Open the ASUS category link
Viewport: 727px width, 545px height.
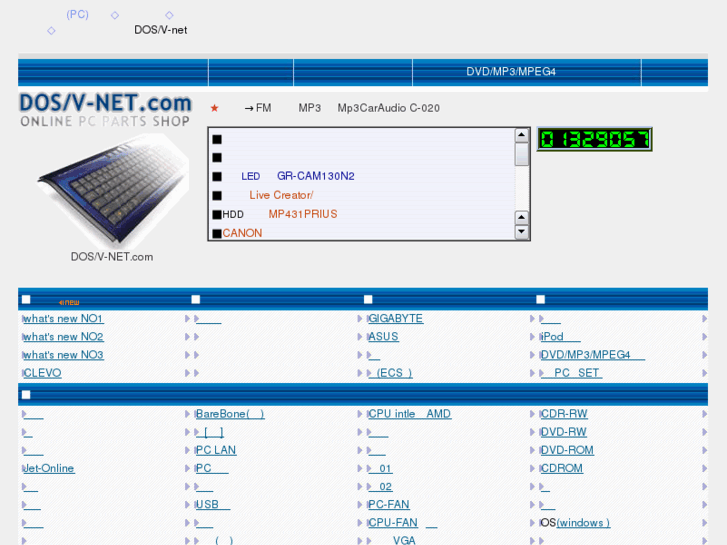click(x=383, y=337)
